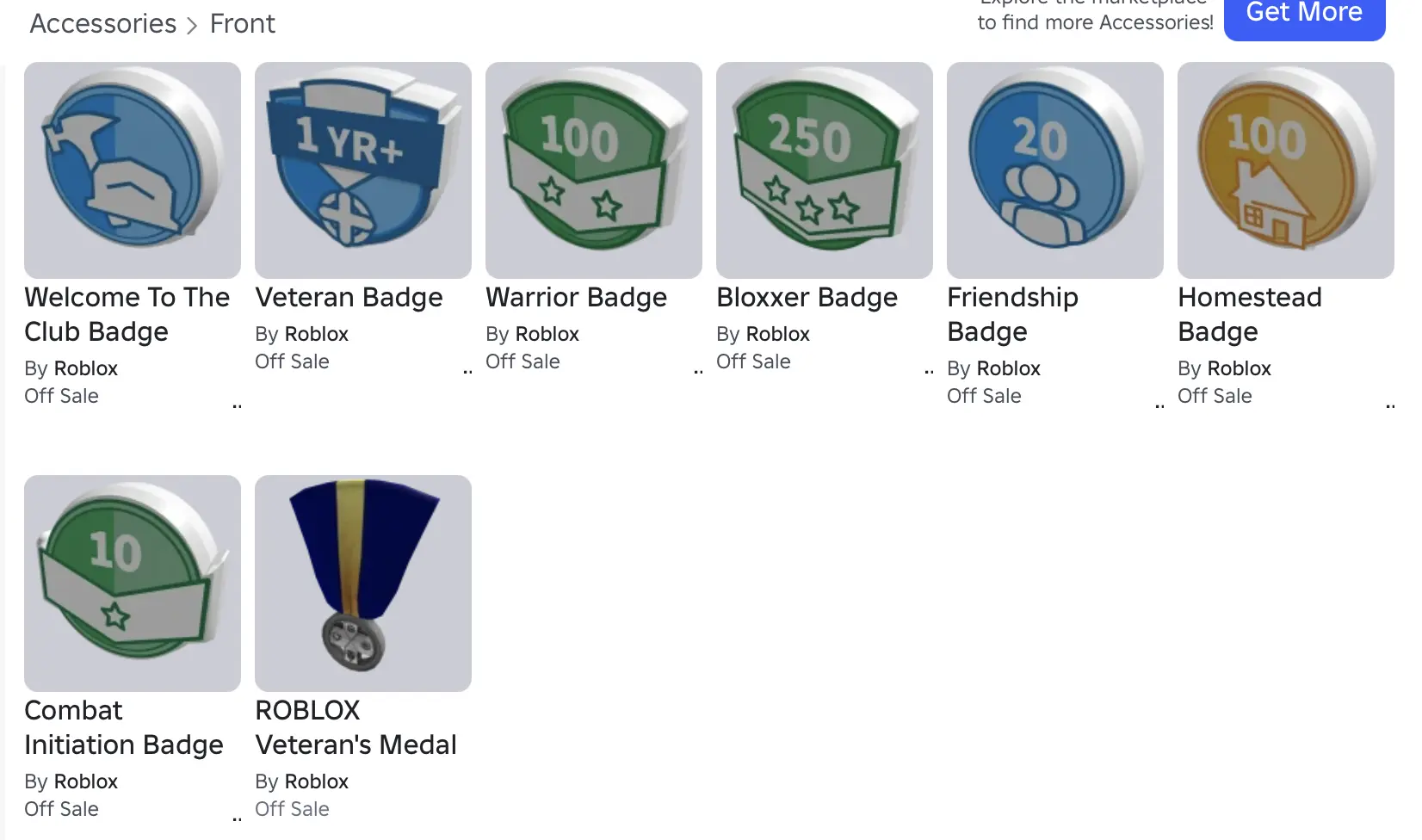Pick the blue Friendship Badge 20 image
This screenshot has height=840, width=1422.
[x=1055, y=170]
